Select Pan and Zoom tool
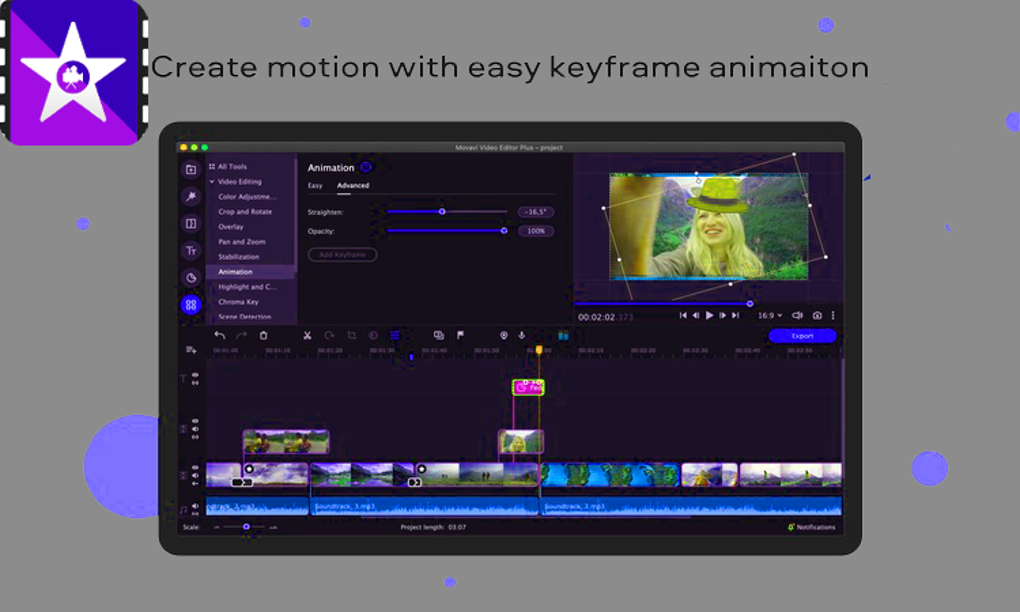 242,241
